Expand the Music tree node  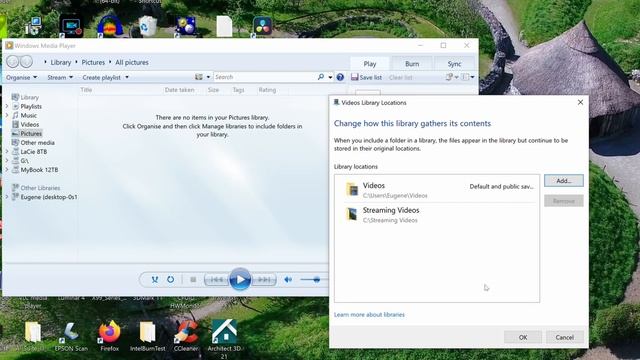click(x=7, y=116)
